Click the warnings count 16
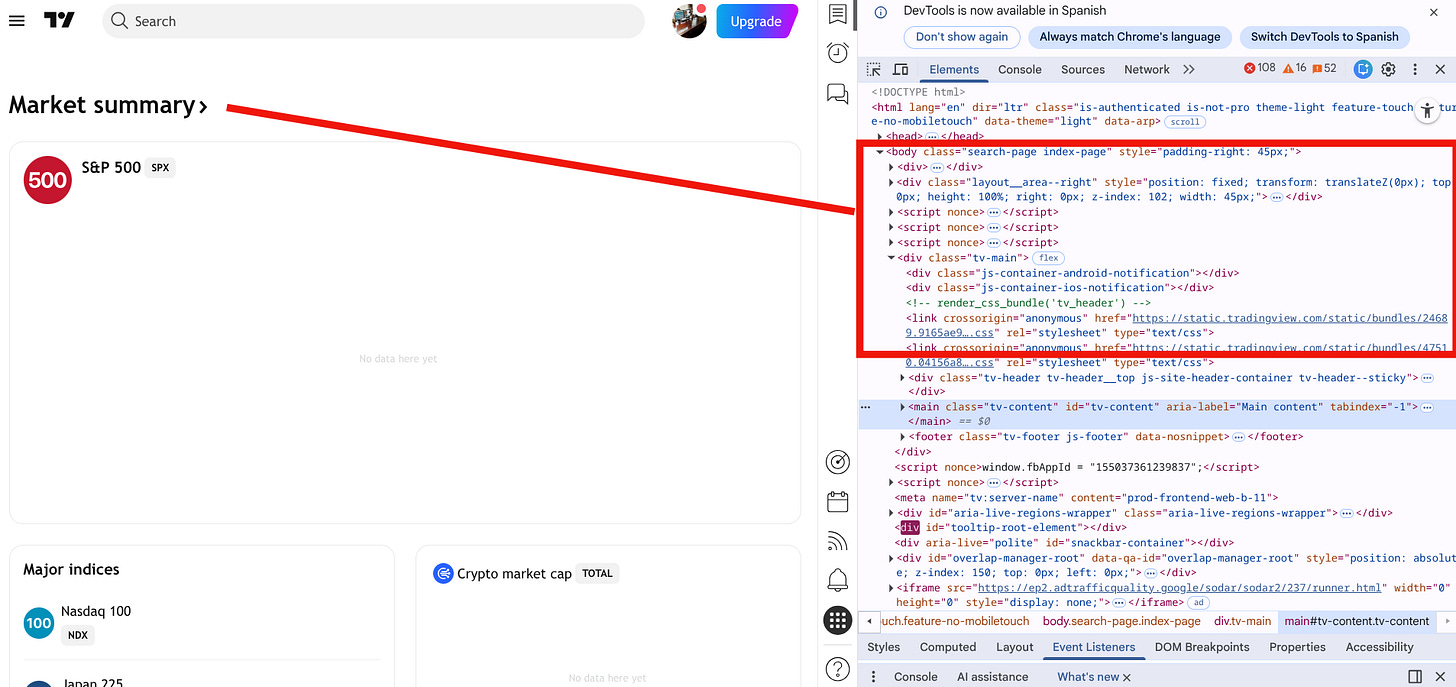Viewport: 1456px width, 687px height. pos(1294,68)
